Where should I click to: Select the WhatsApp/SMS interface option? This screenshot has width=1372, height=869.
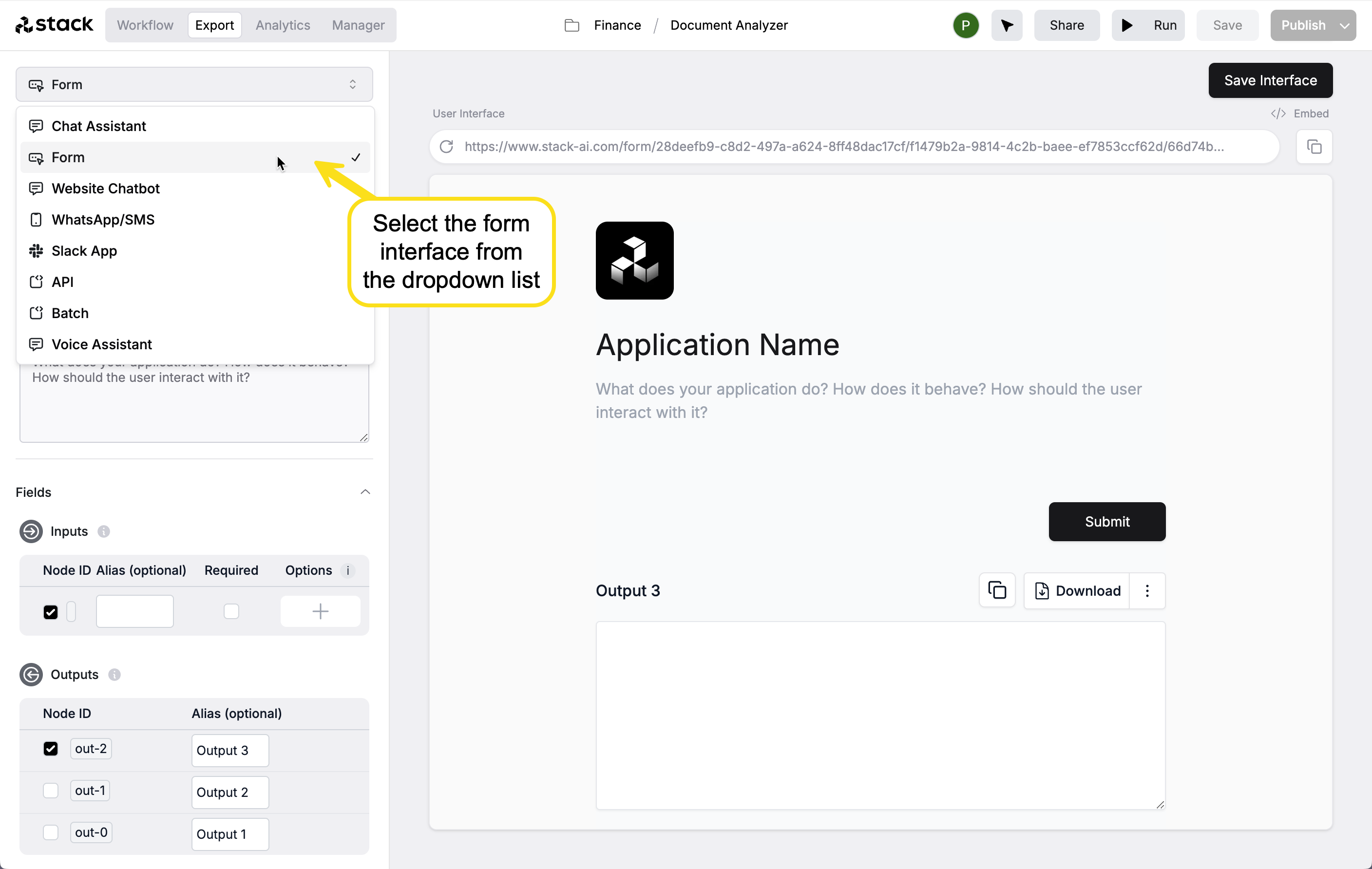(103, 219)
